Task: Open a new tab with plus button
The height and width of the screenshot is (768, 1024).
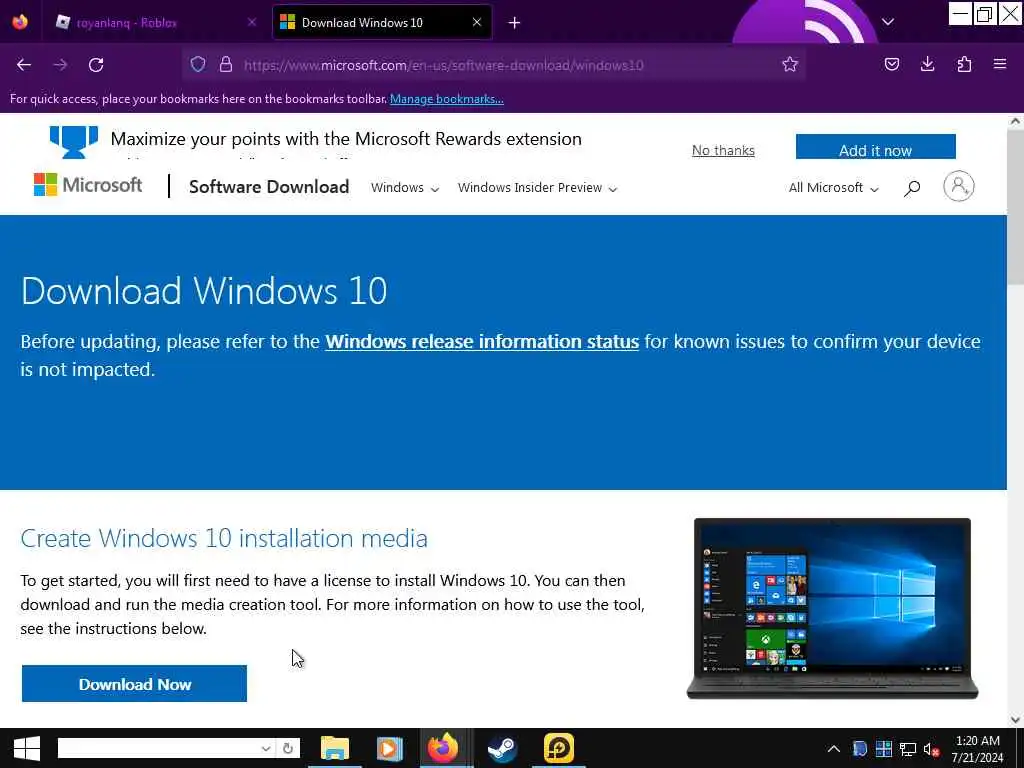Action: tap(515, 23)
